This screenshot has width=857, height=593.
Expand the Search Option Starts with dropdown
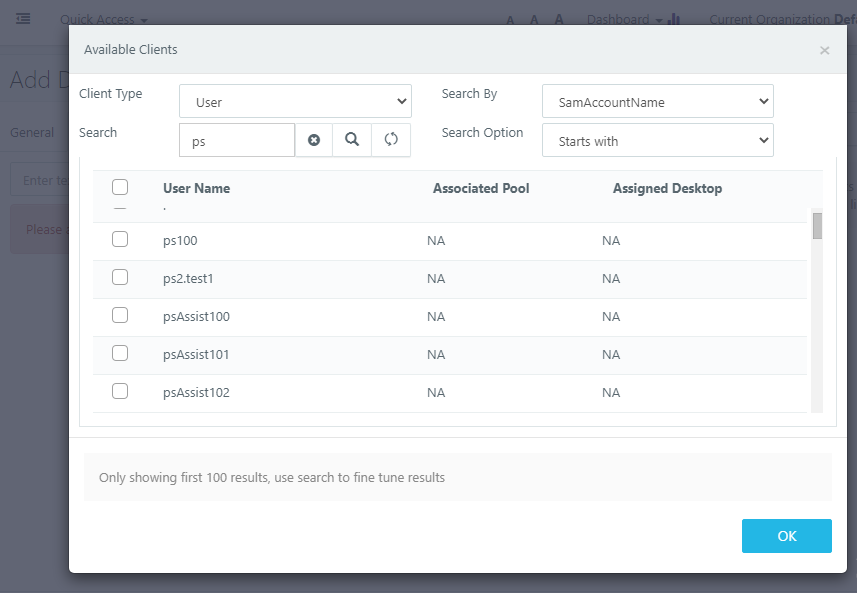[x=658, y=140]
